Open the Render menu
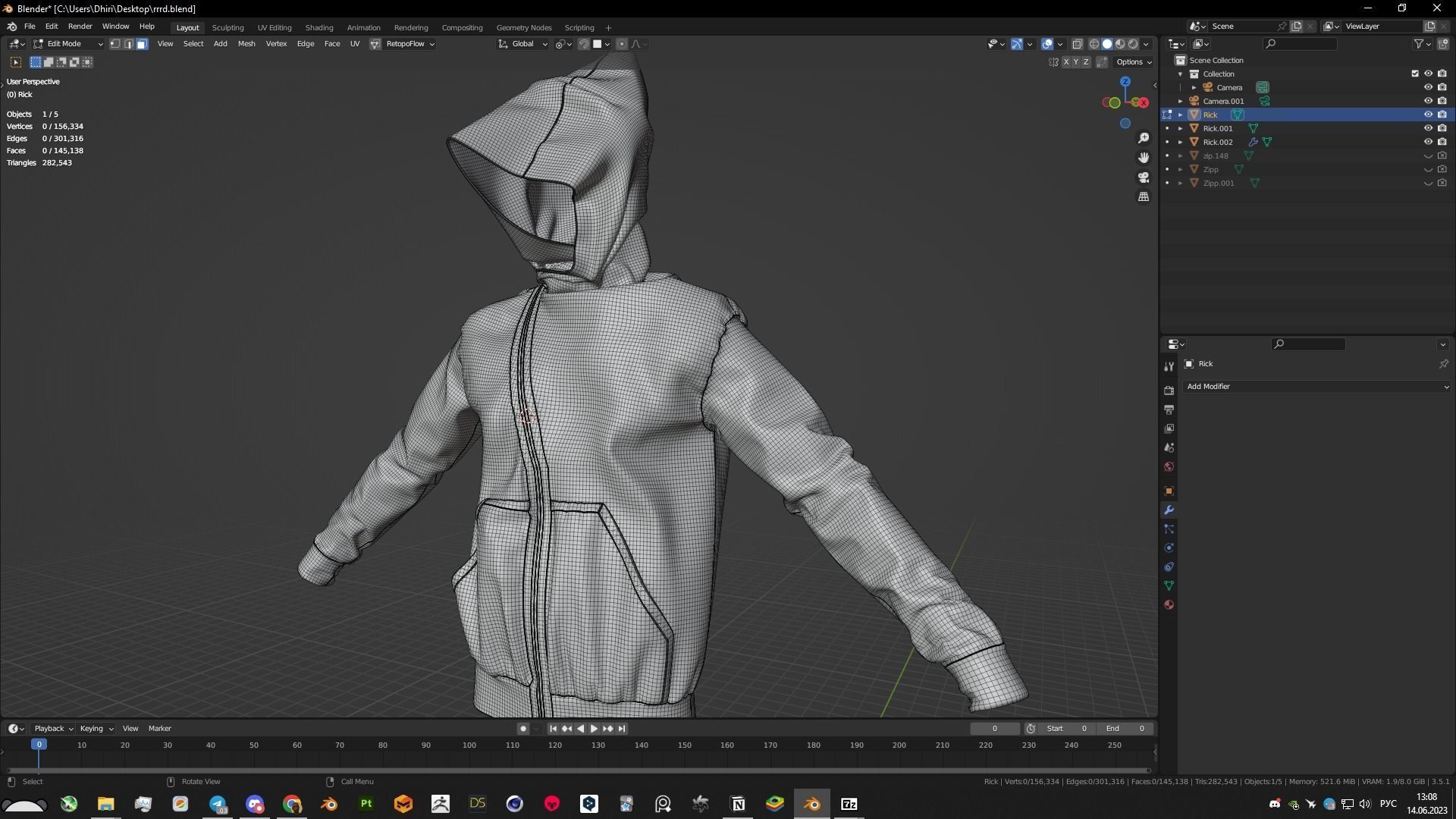Image resolution: width=1456 pixels, height=819 pixels. pos(80,26)
